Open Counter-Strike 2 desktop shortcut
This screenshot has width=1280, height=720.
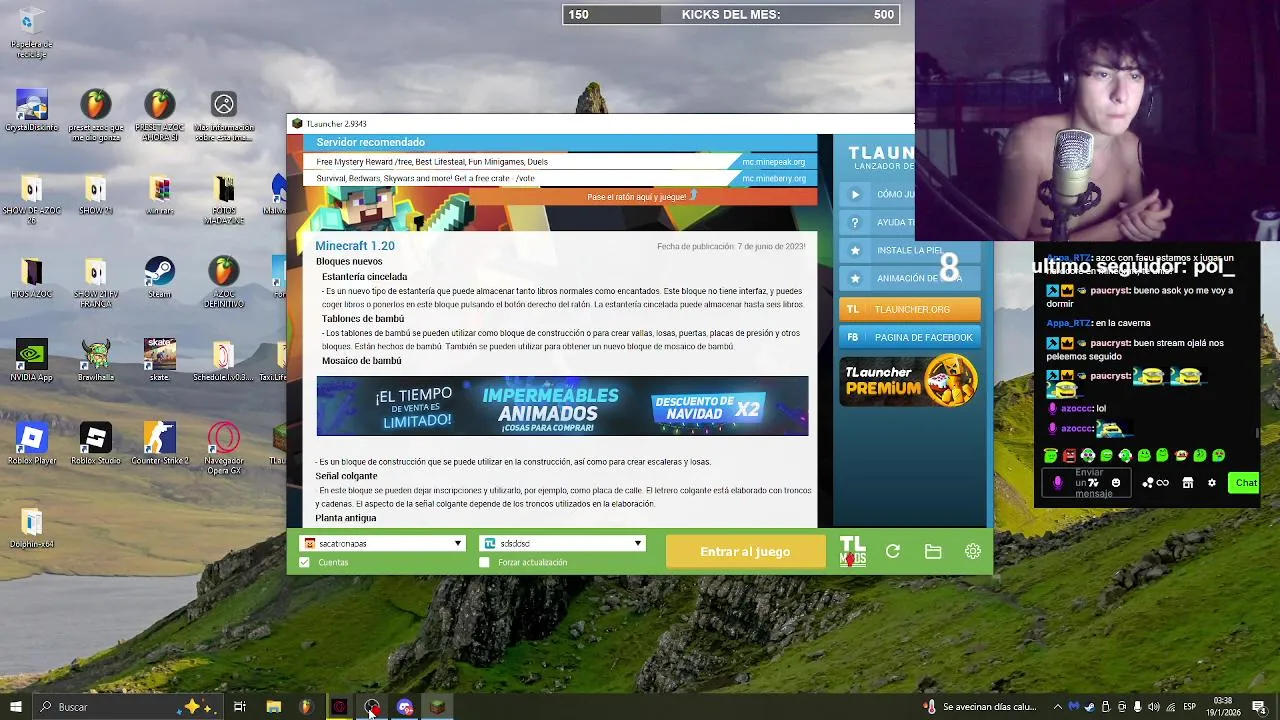(159, 444)
